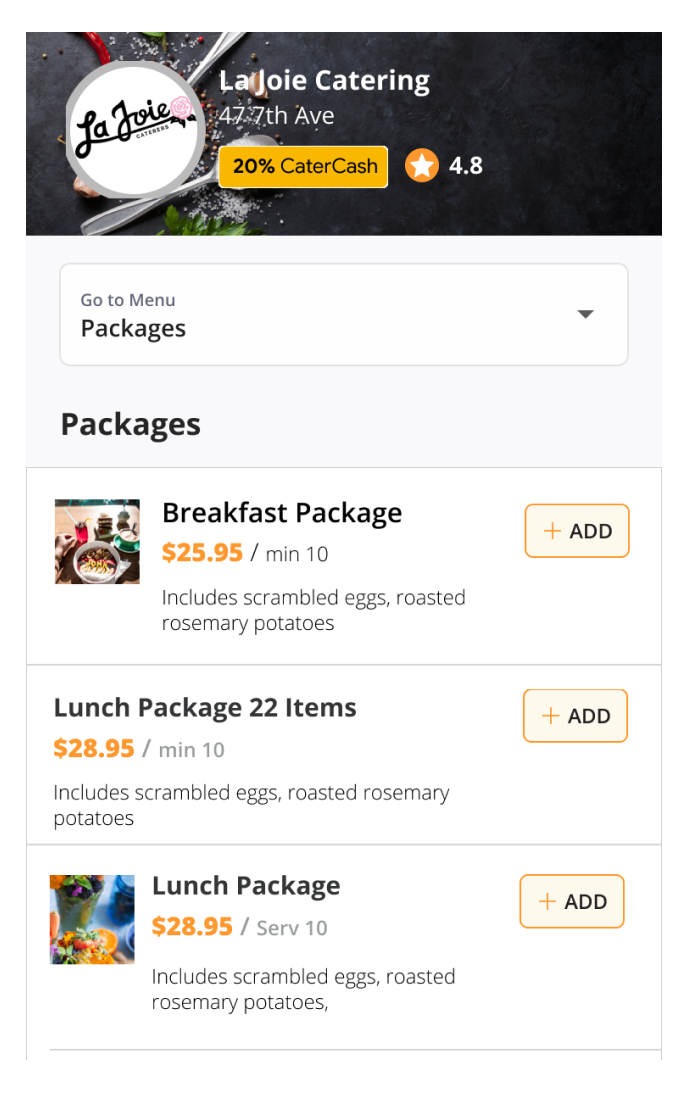Click the plus icon on Breakfast Package ADD
The height and width of the screenshot is (1100, 690).
[x=553, y=530]
